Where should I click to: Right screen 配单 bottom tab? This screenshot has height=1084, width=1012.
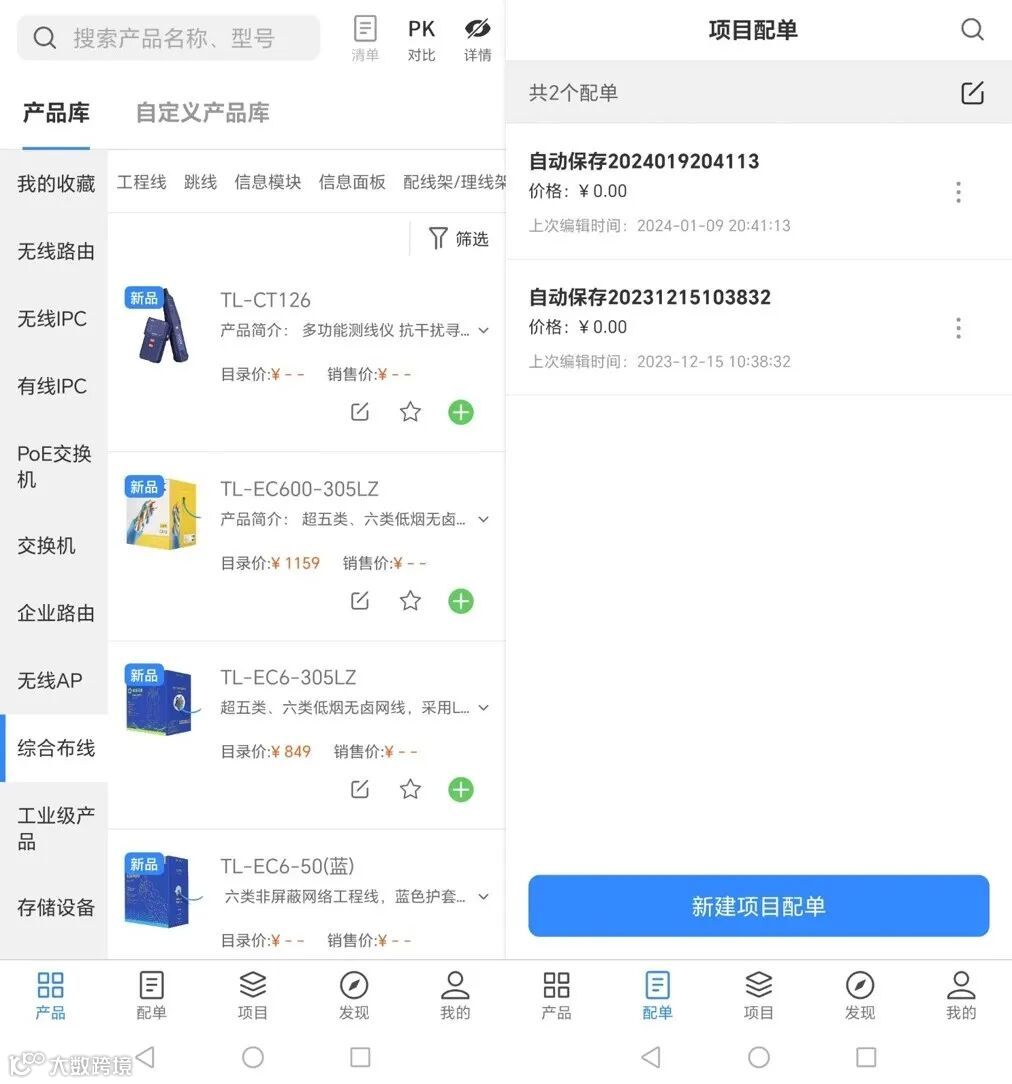click(657, 996)
